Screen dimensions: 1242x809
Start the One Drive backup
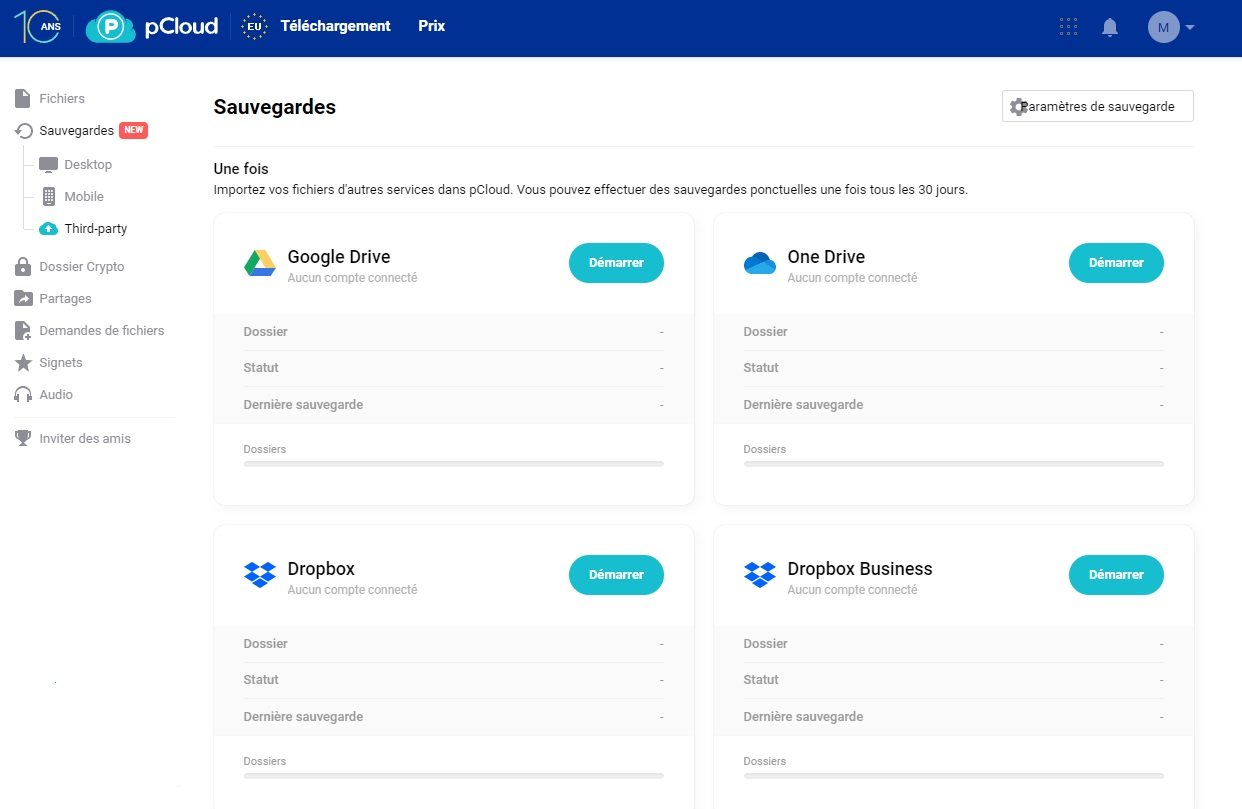(x=1116, y=263)
